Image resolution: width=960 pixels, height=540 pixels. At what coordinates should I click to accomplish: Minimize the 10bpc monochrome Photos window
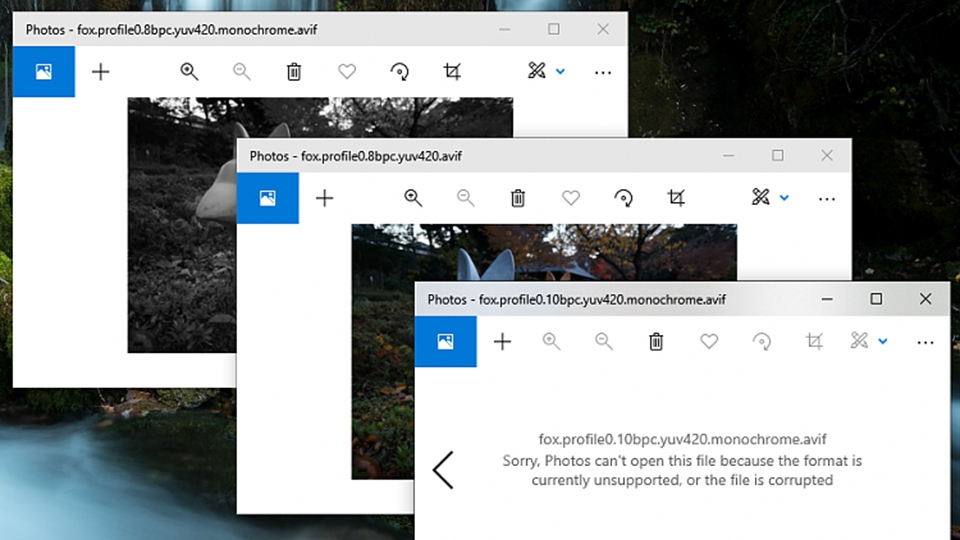coord(827,299)
